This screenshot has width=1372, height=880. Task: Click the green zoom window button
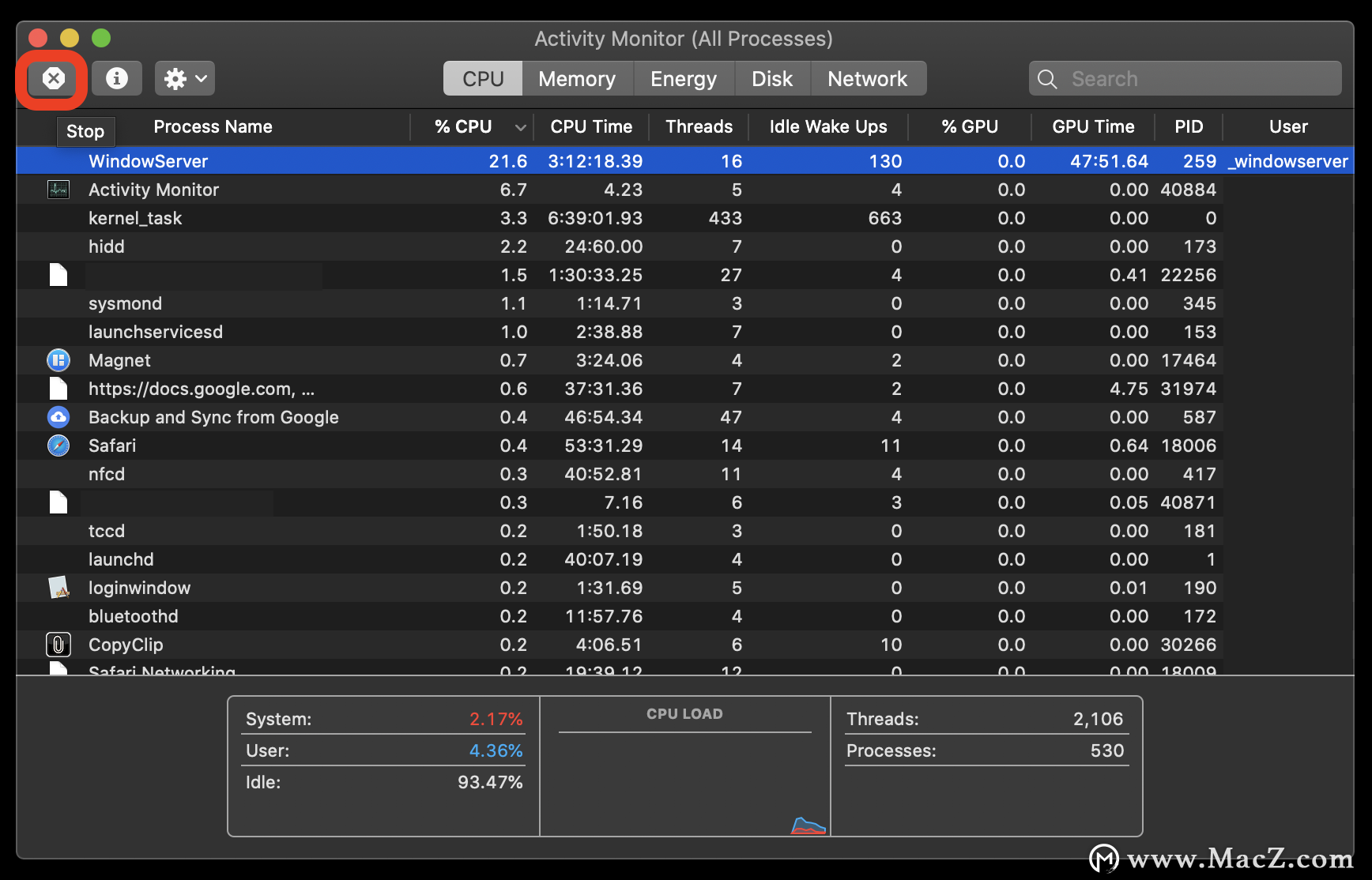pos(101,38)
